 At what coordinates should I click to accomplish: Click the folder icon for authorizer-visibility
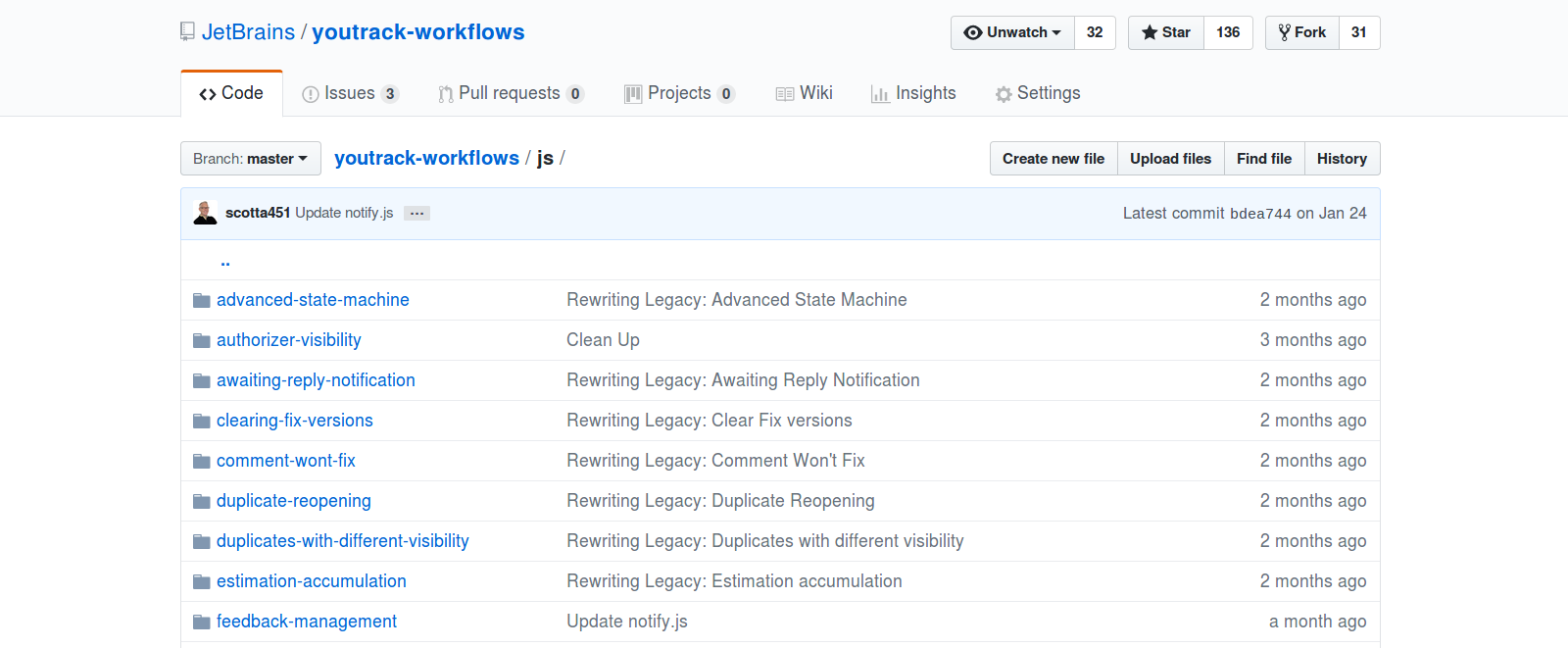click(x=202, y=340)
